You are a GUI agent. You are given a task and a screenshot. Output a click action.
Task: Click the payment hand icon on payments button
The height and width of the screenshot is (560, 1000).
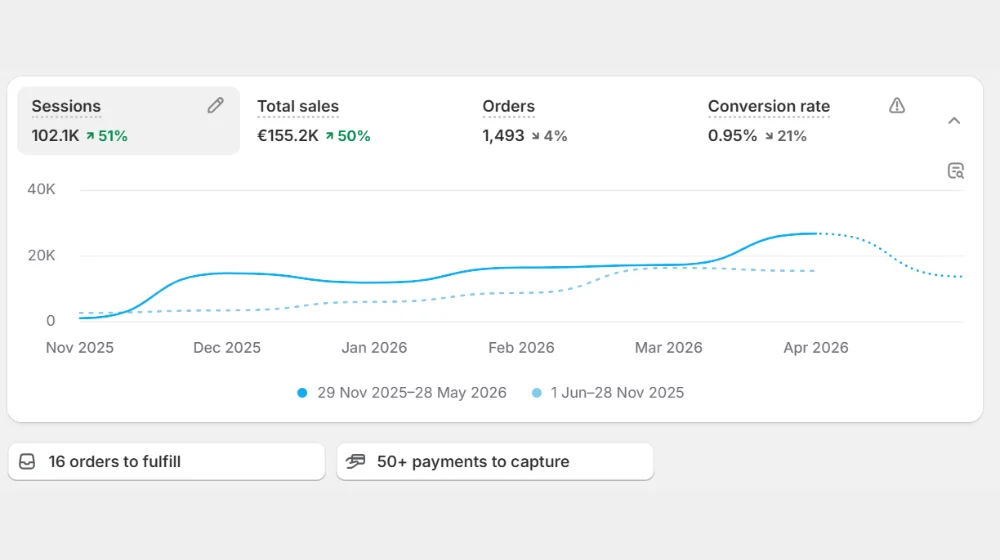pos(355,461)
